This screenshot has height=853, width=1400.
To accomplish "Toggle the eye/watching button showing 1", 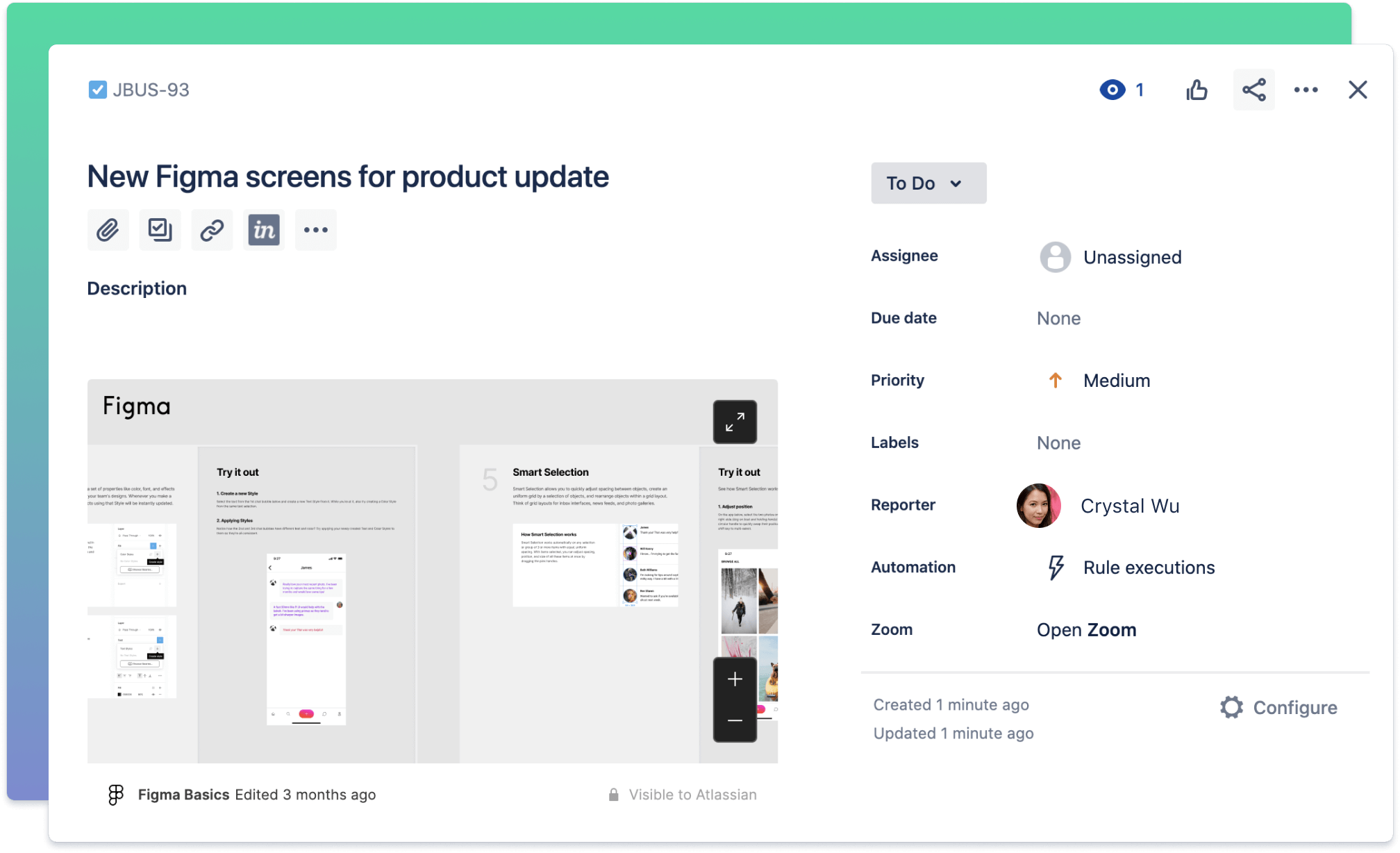I will [1112, 89].
